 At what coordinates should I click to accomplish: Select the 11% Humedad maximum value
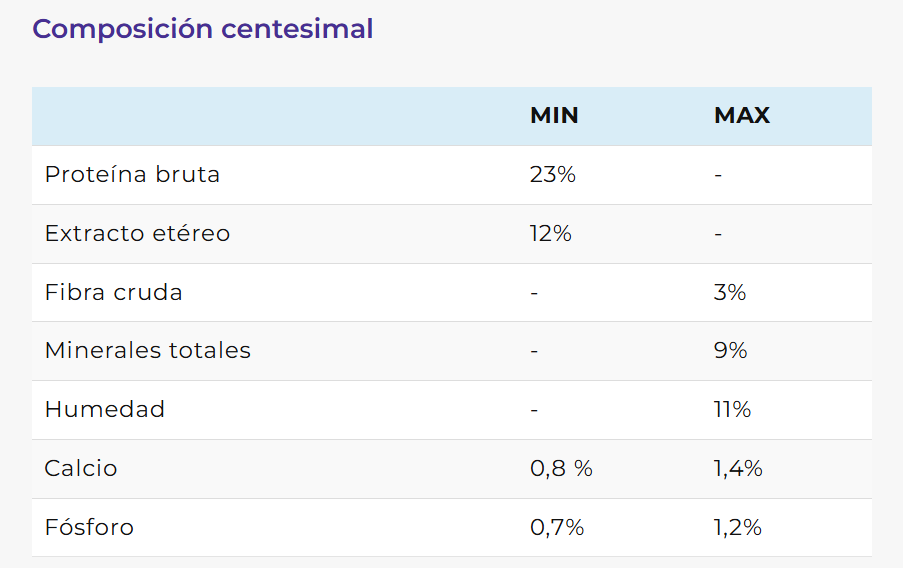(732, 410)
